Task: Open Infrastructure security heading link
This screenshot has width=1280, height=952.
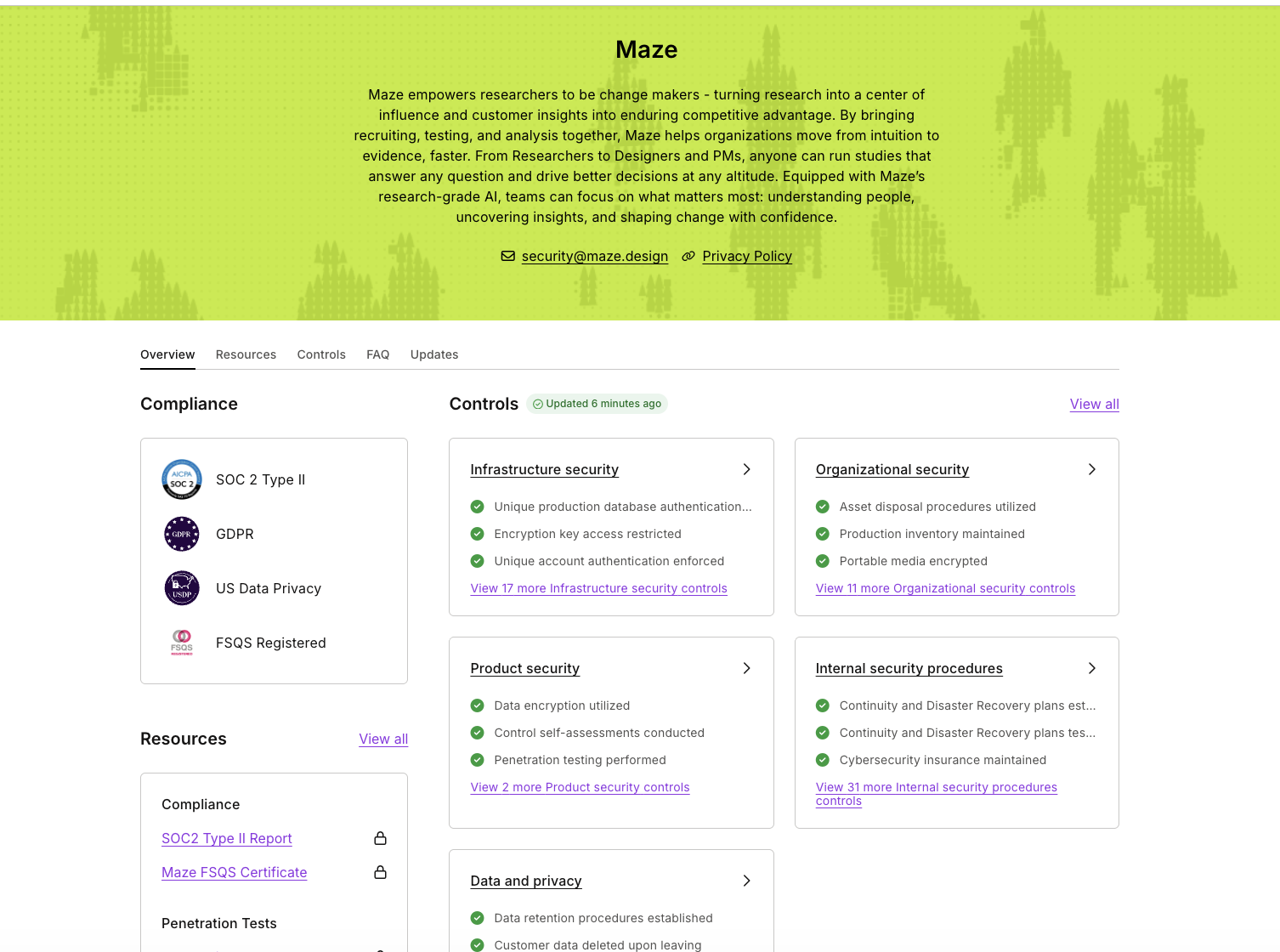Action: click(x=545, y=469)
